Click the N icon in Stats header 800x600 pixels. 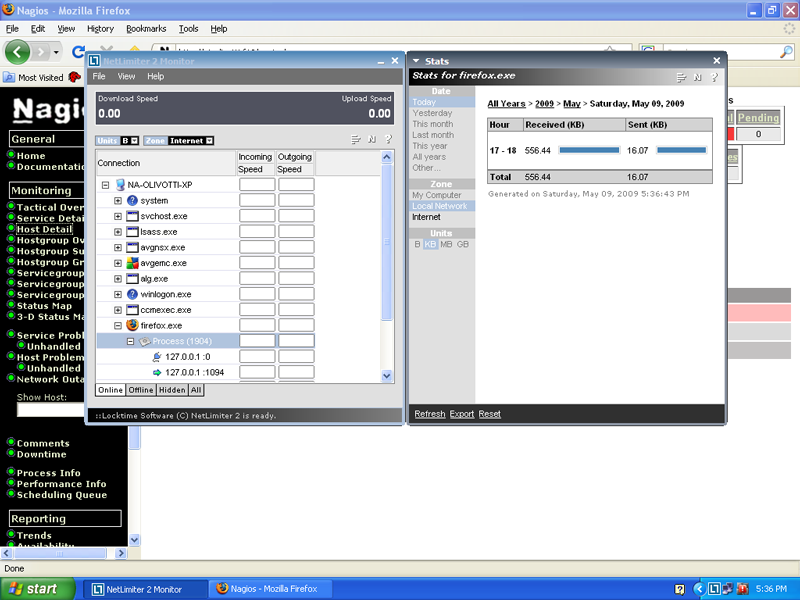pyautogui.click(x=697, y=77)
